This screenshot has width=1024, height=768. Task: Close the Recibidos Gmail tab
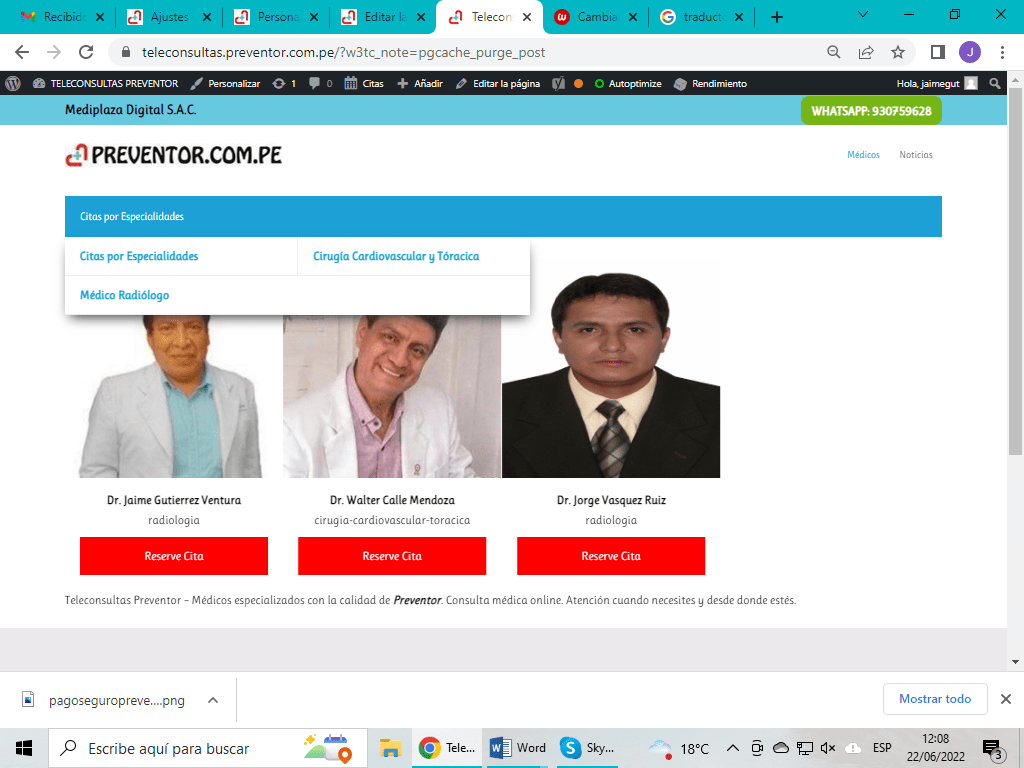tap(100, 17)
